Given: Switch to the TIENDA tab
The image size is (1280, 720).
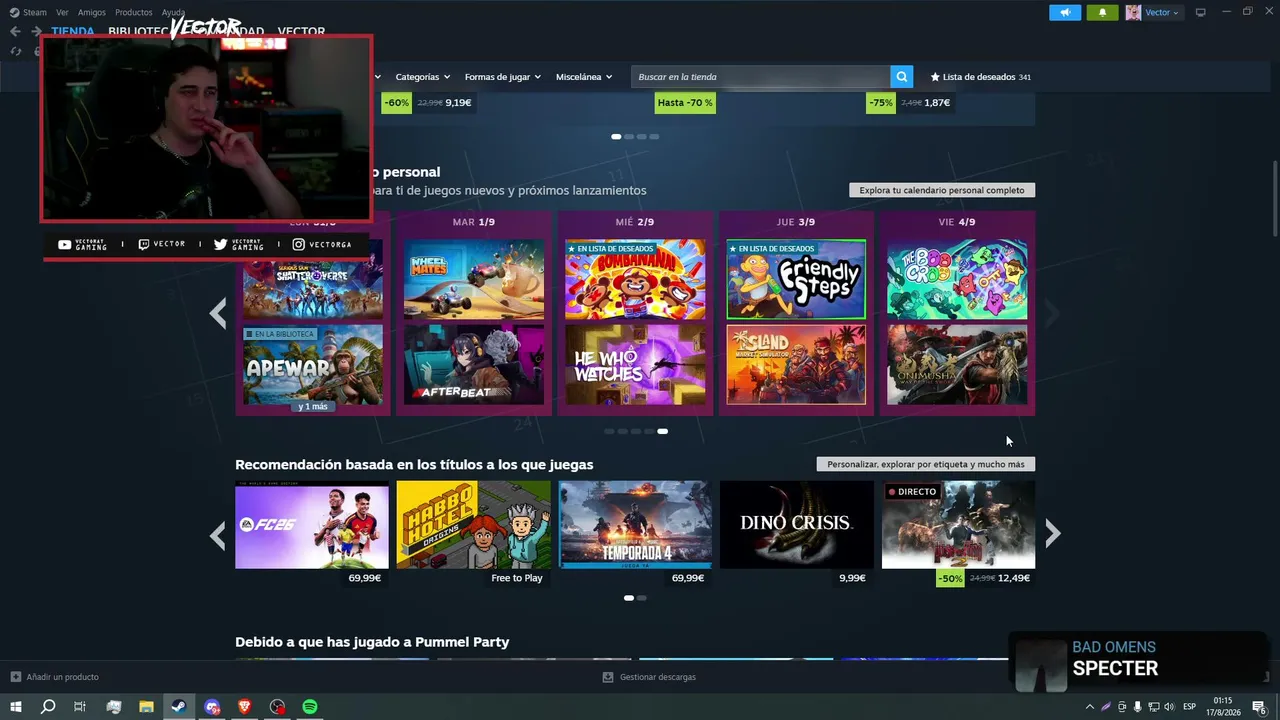Looking at the screenshot, I should pyautogui.click(x=73, y=31).
